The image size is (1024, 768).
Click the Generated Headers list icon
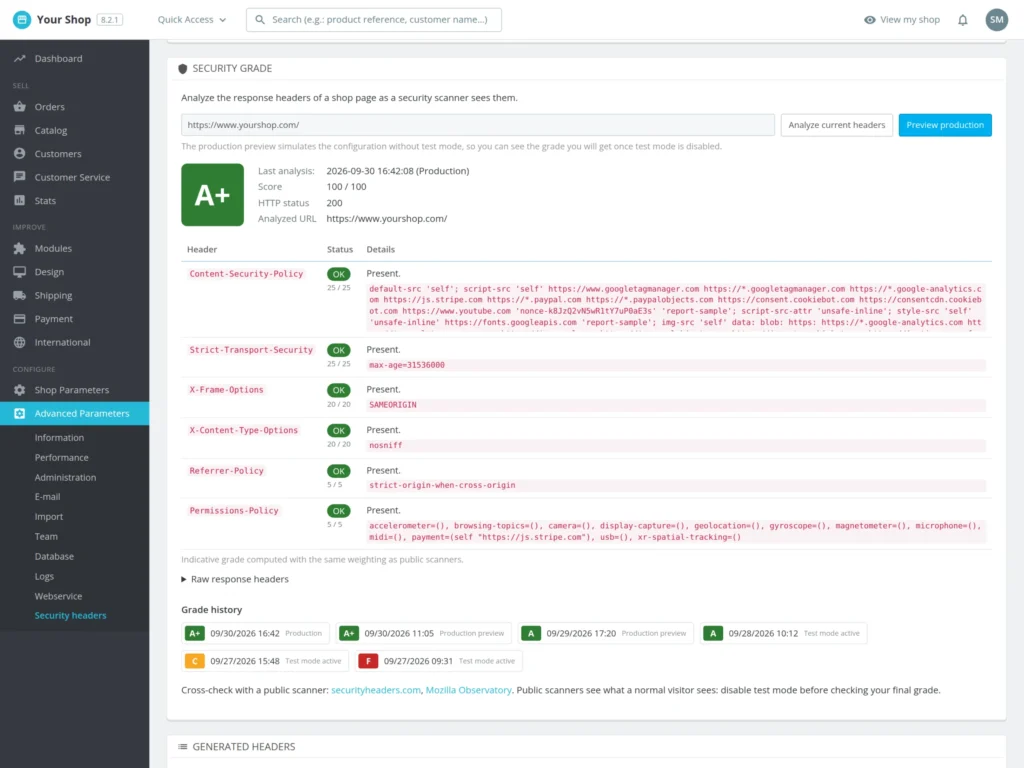(x=183, y=746)
